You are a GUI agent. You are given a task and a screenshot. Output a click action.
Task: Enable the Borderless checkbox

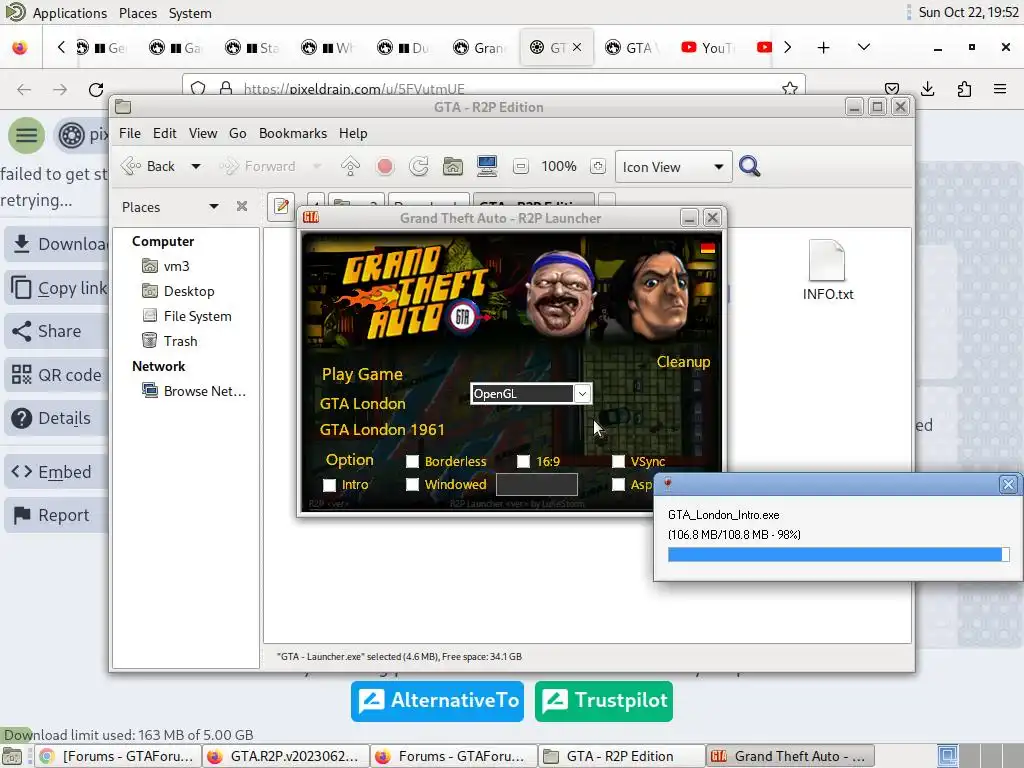pos(412,461)
